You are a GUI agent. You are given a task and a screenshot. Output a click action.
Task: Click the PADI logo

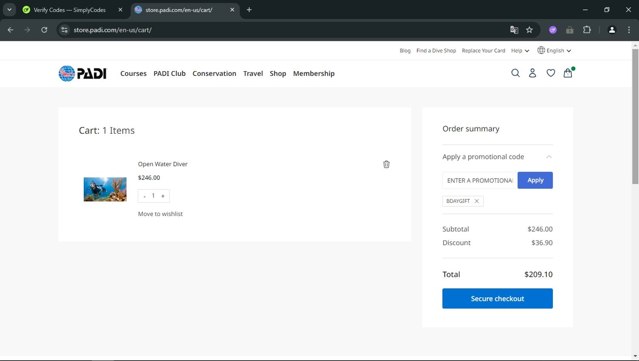[x=82, y=73]
